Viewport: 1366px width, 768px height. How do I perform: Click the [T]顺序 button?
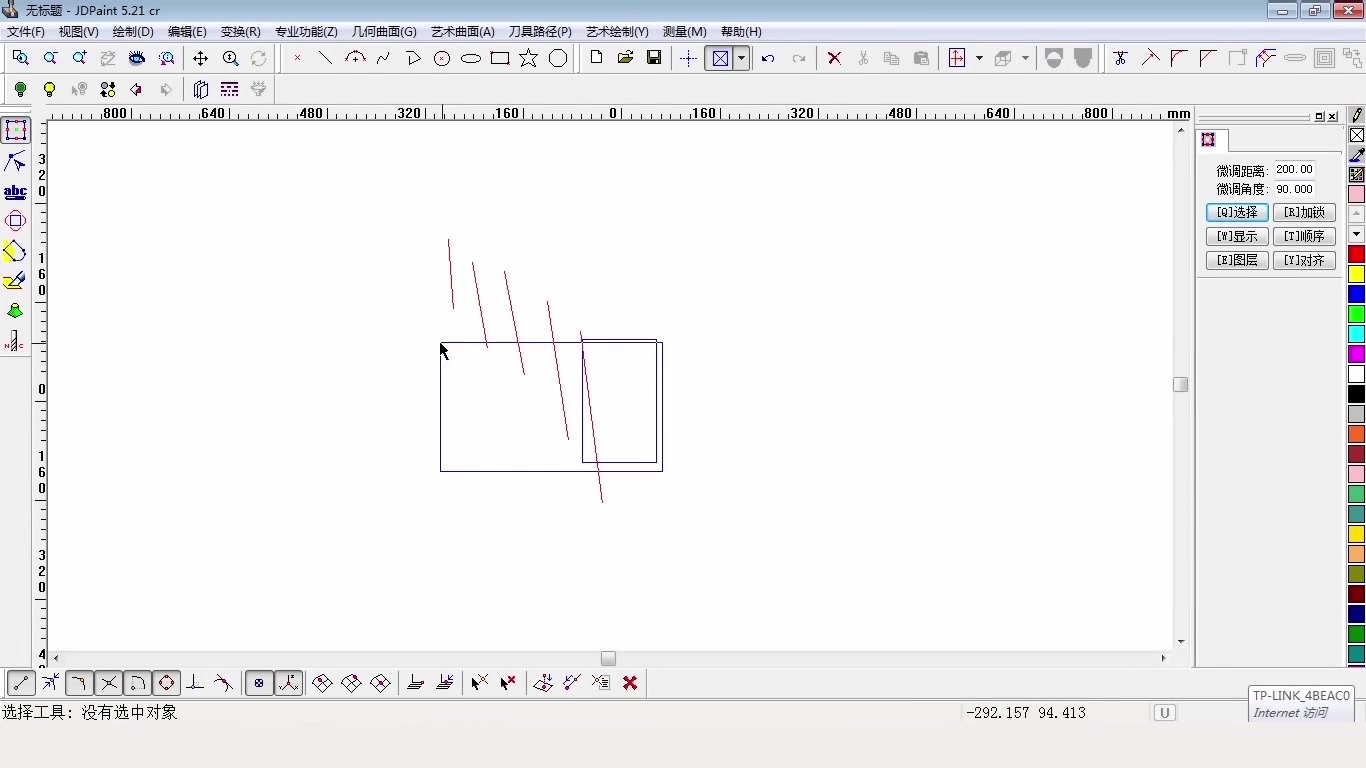[1304, 236]
